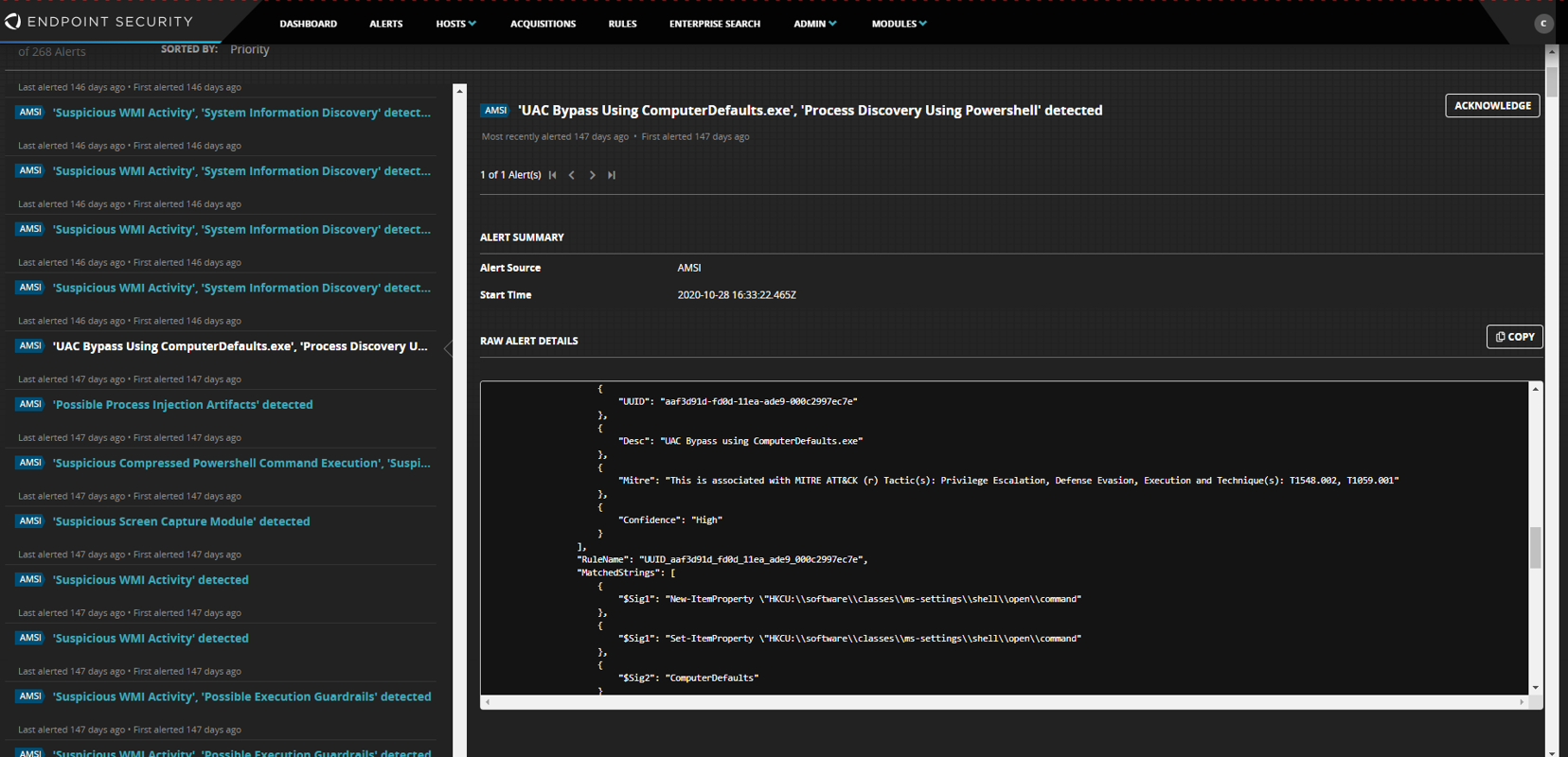1568x757 pixels.
Task: Open the Rules menu item
Action: (622, 24)
